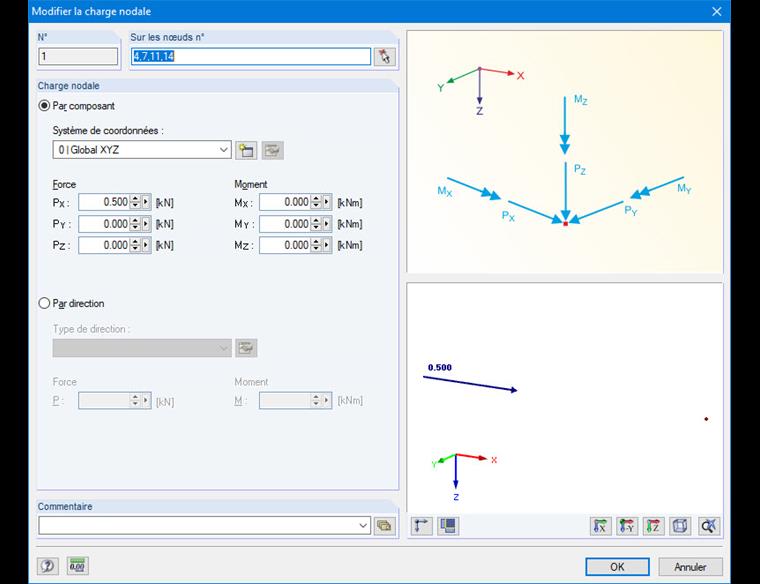Click the Mx moment input field
The height and width of the screenshot is (584, 760).
click(285, 202)
